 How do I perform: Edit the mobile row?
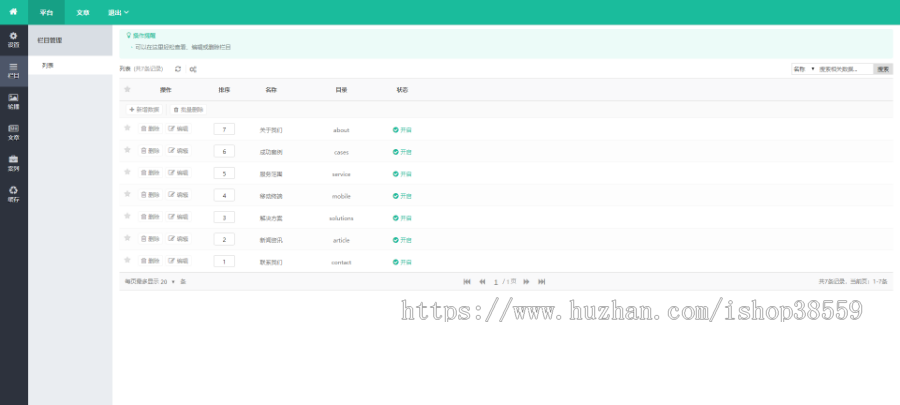point(179,194)
